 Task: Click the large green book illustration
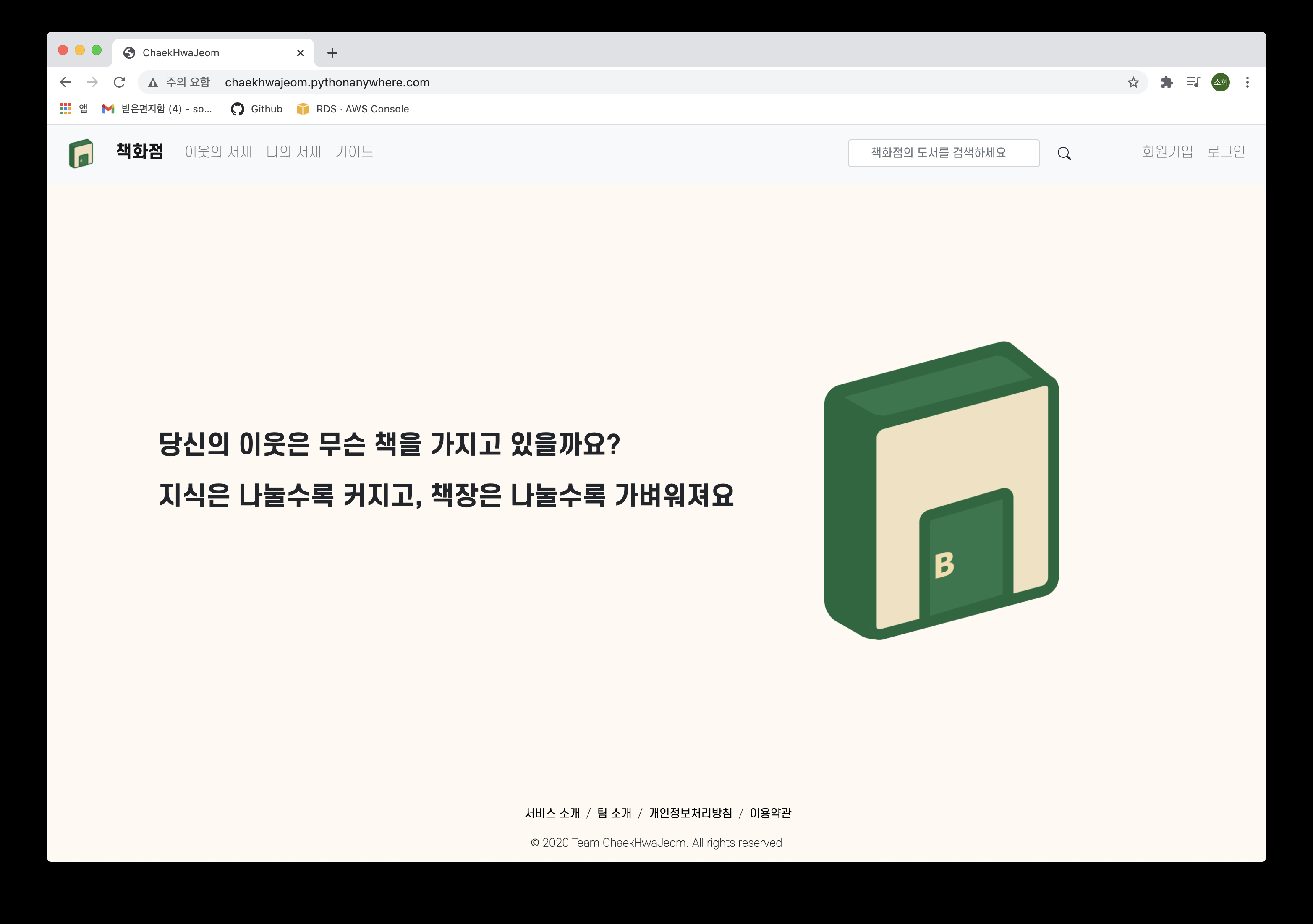pos(941,491)
